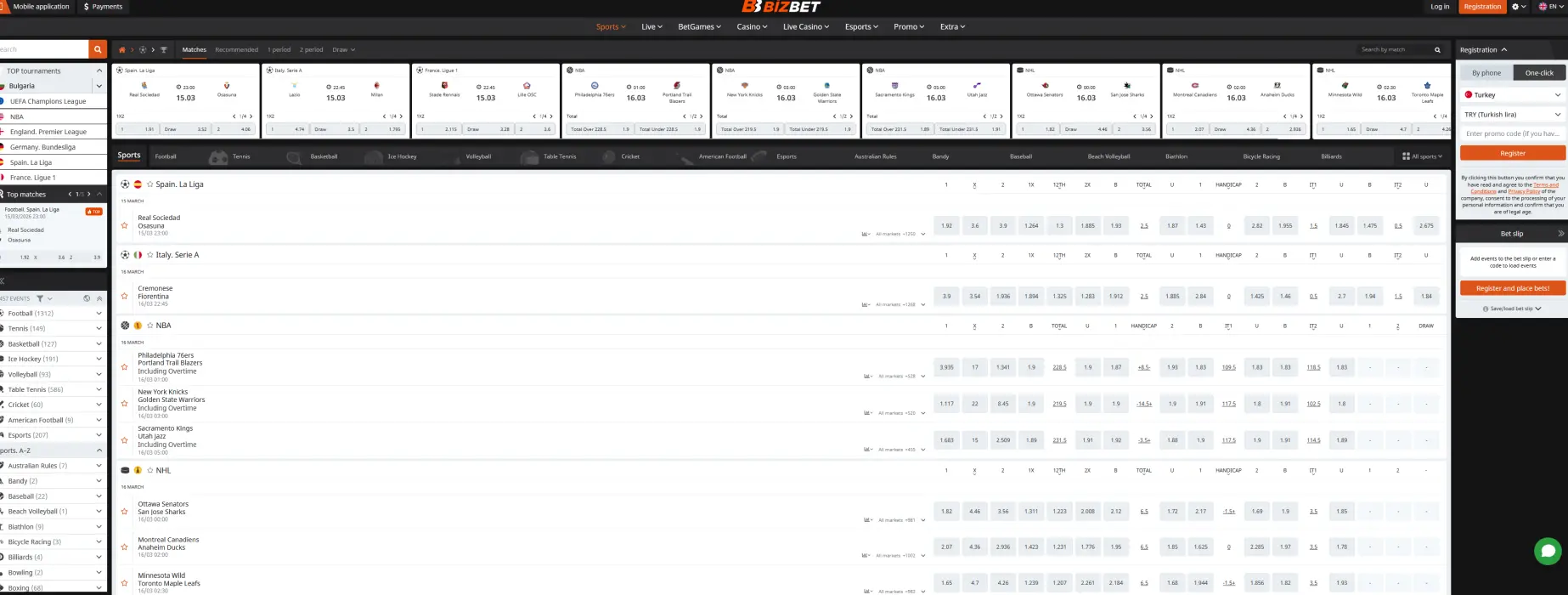Open the Sports main menu
1568x595 pixels.
(611, 26)
